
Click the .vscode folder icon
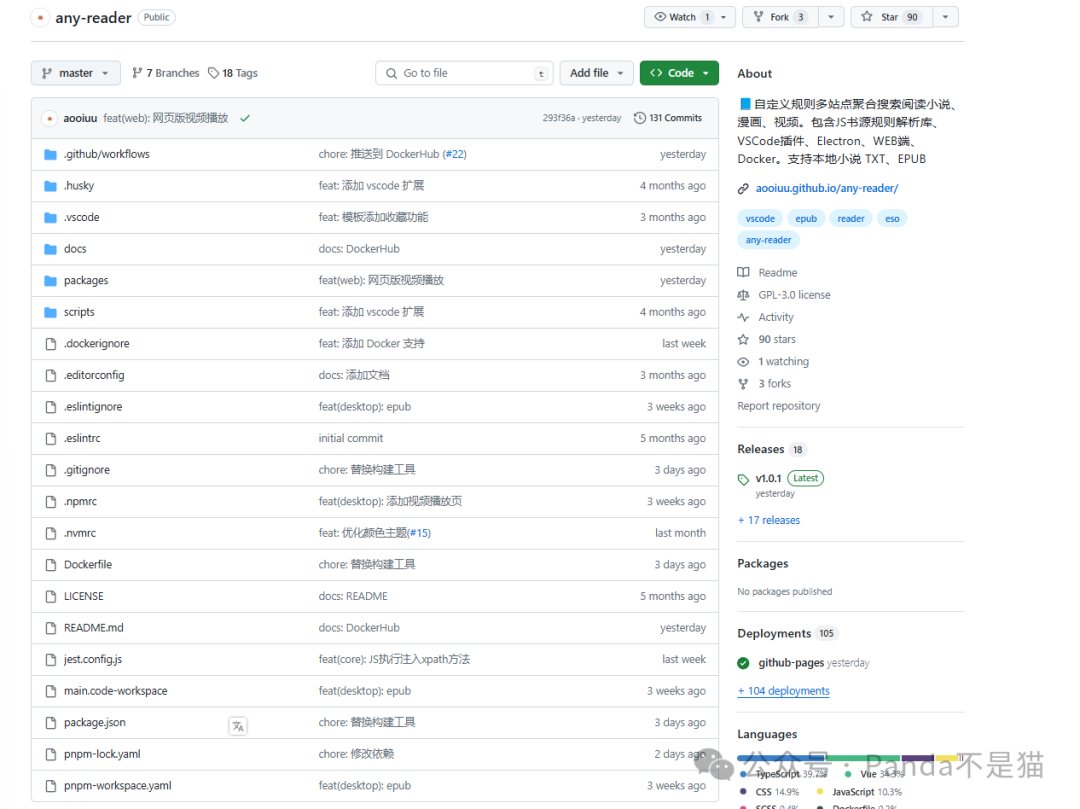(50, 218)
